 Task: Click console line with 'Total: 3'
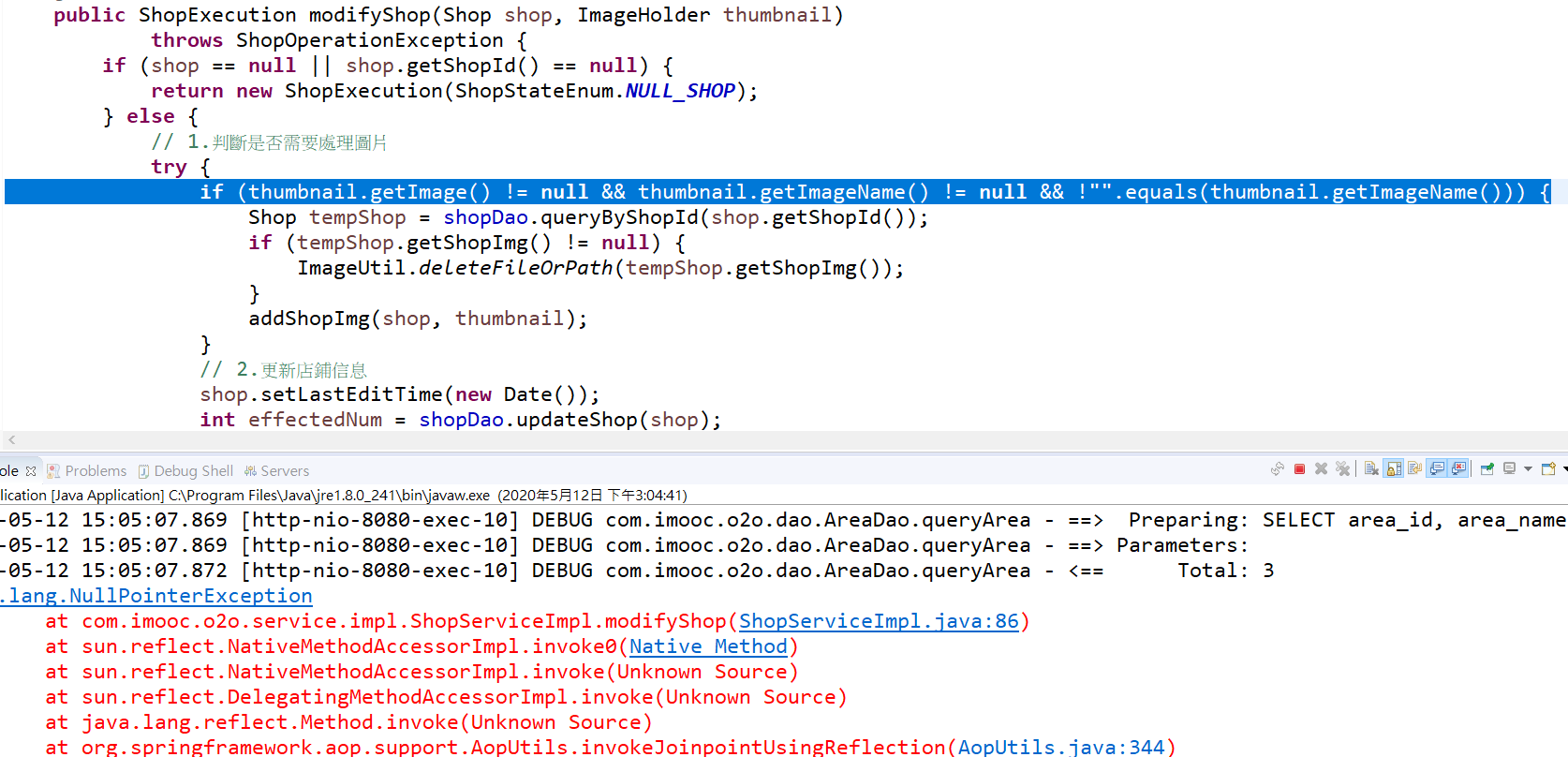(637, 571)
